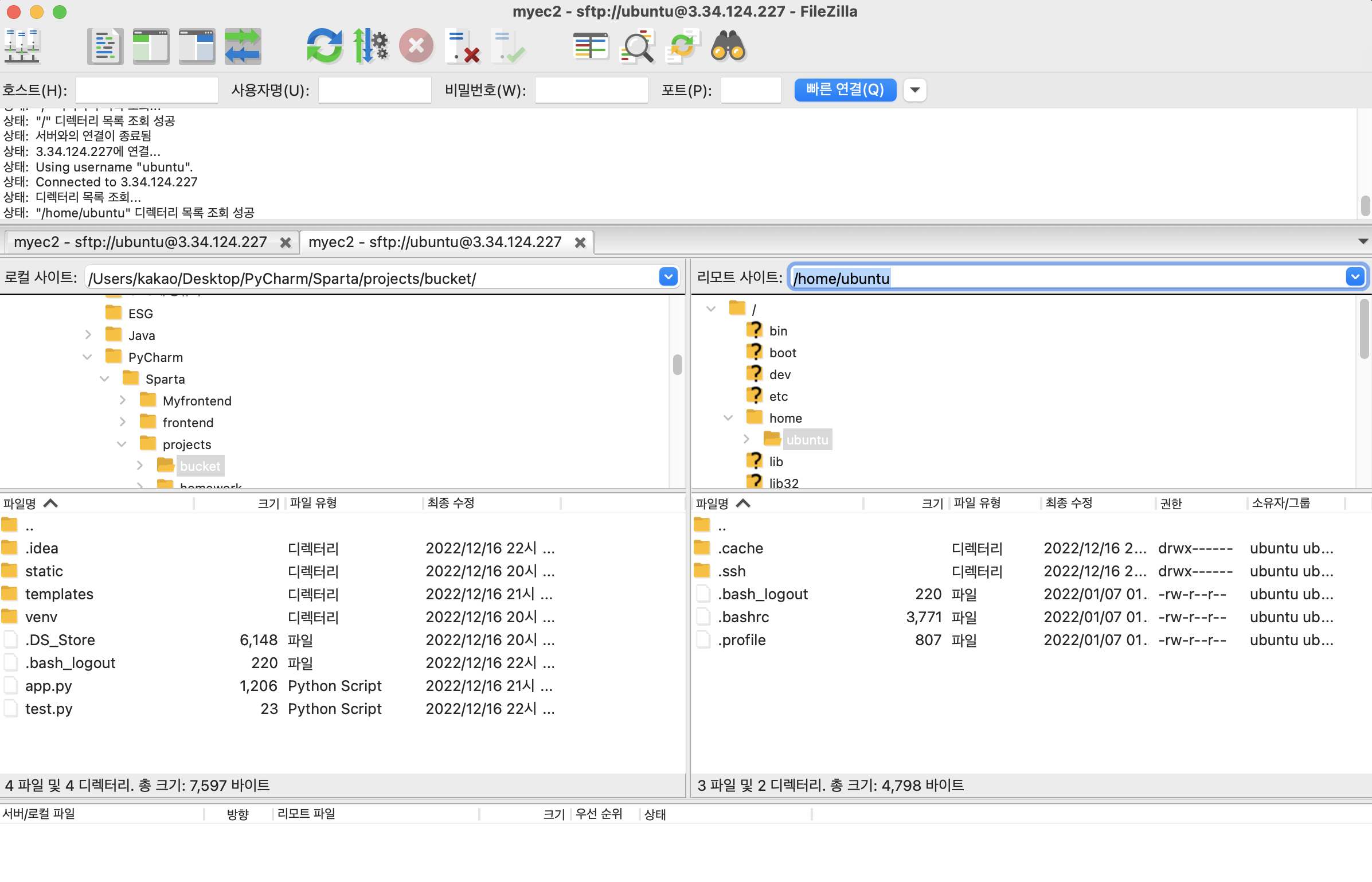Viewport: 1372px width, 882px height.
Task: Click the message log scrollbar
Action: click(1365, 206)
